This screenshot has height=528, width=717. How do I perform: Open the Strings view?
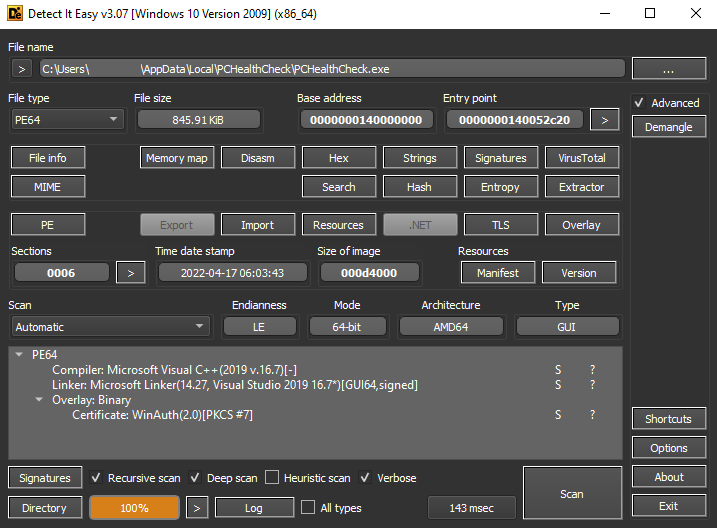tap(420, 158)
